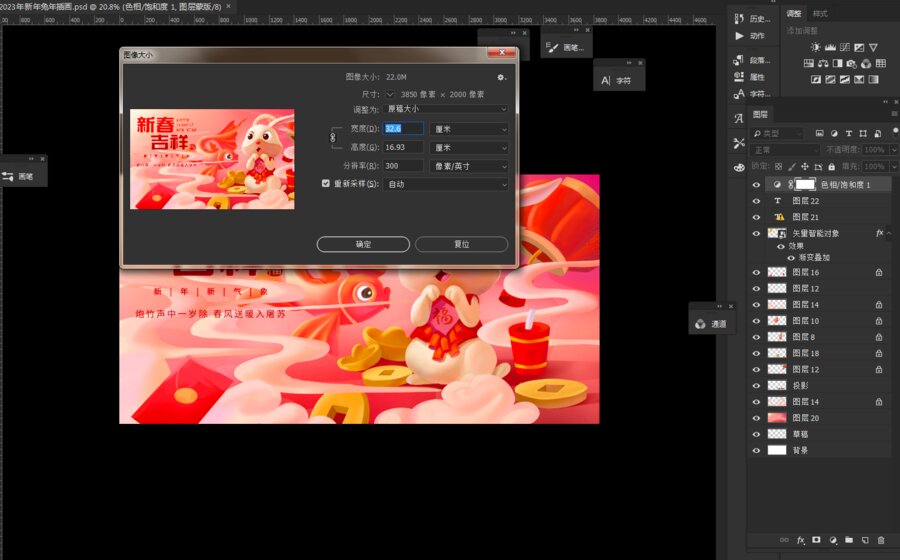This screenshot has height=560, width=900.
Task: Hide layer 图层 22
Action: point(756,201)
